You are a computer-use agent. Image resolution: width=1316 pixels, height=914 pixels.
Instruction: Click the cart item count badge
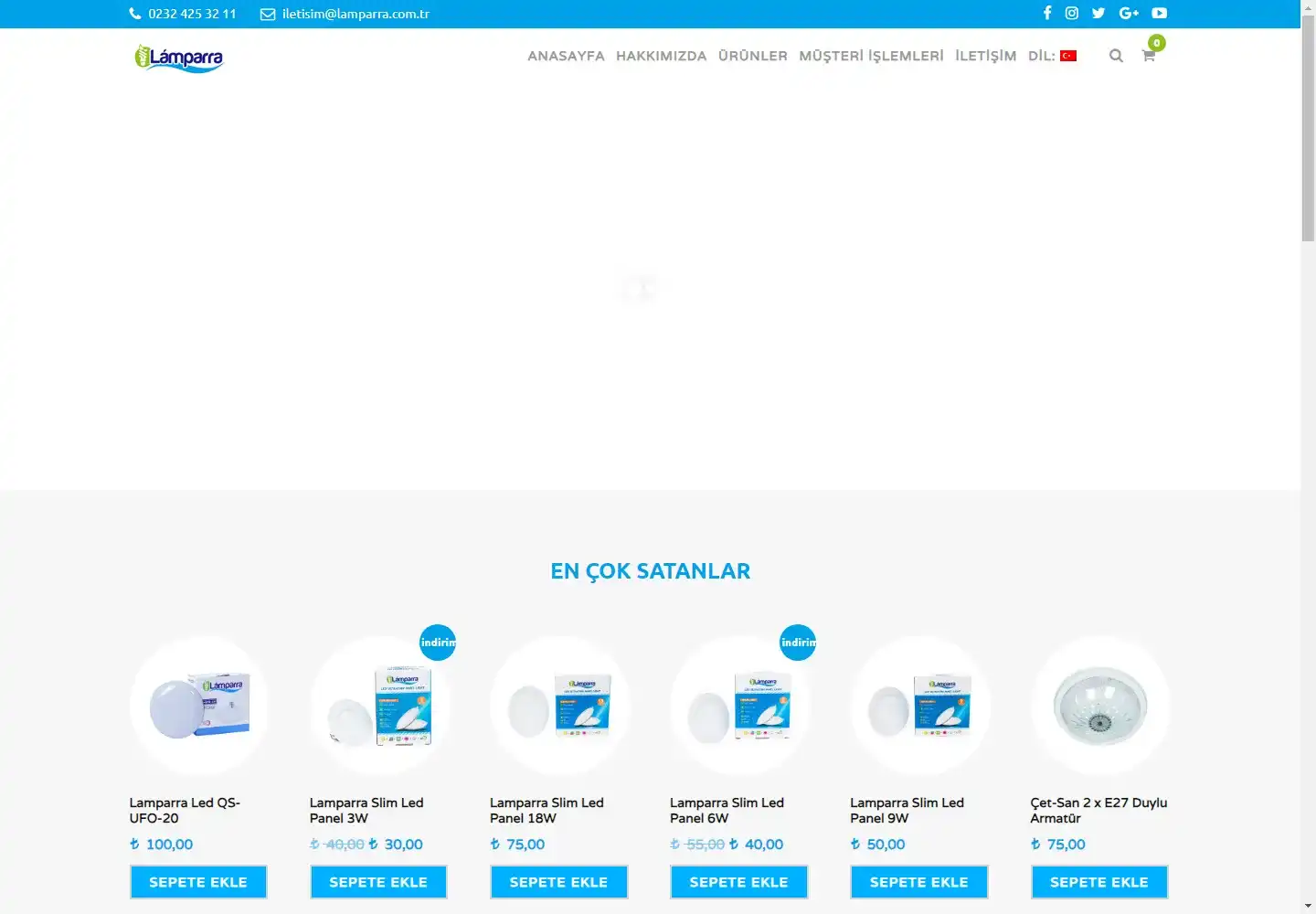pos(1157,43)
